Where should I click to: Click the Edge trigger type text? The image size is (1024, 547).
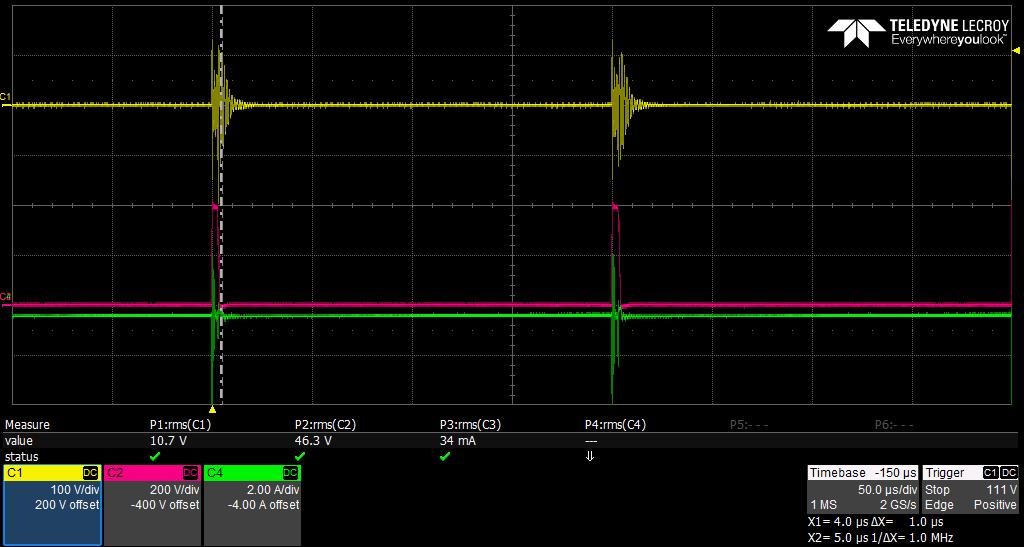[x=938, y=505]
